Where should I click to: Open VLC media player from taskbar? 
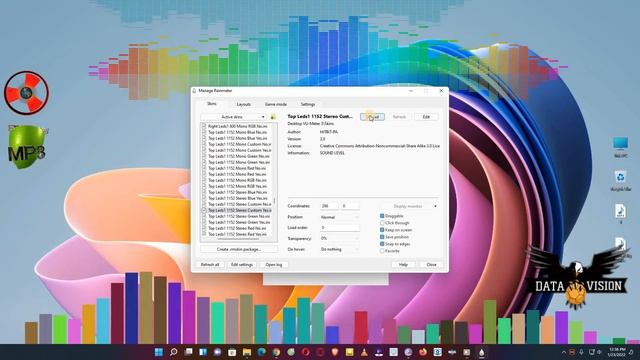click(364, 352)
